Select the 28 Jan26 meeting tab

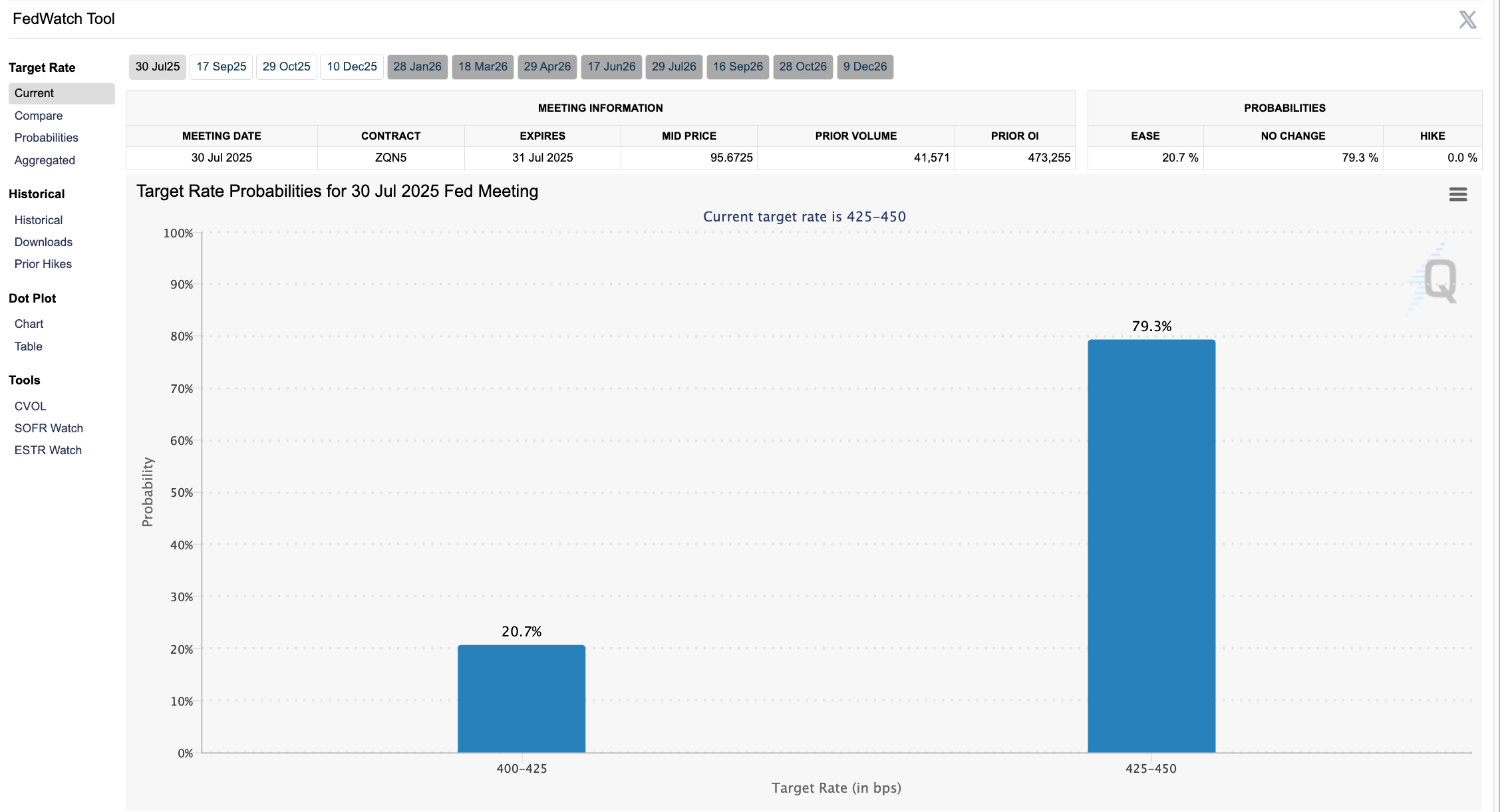(x=417, y=67)
